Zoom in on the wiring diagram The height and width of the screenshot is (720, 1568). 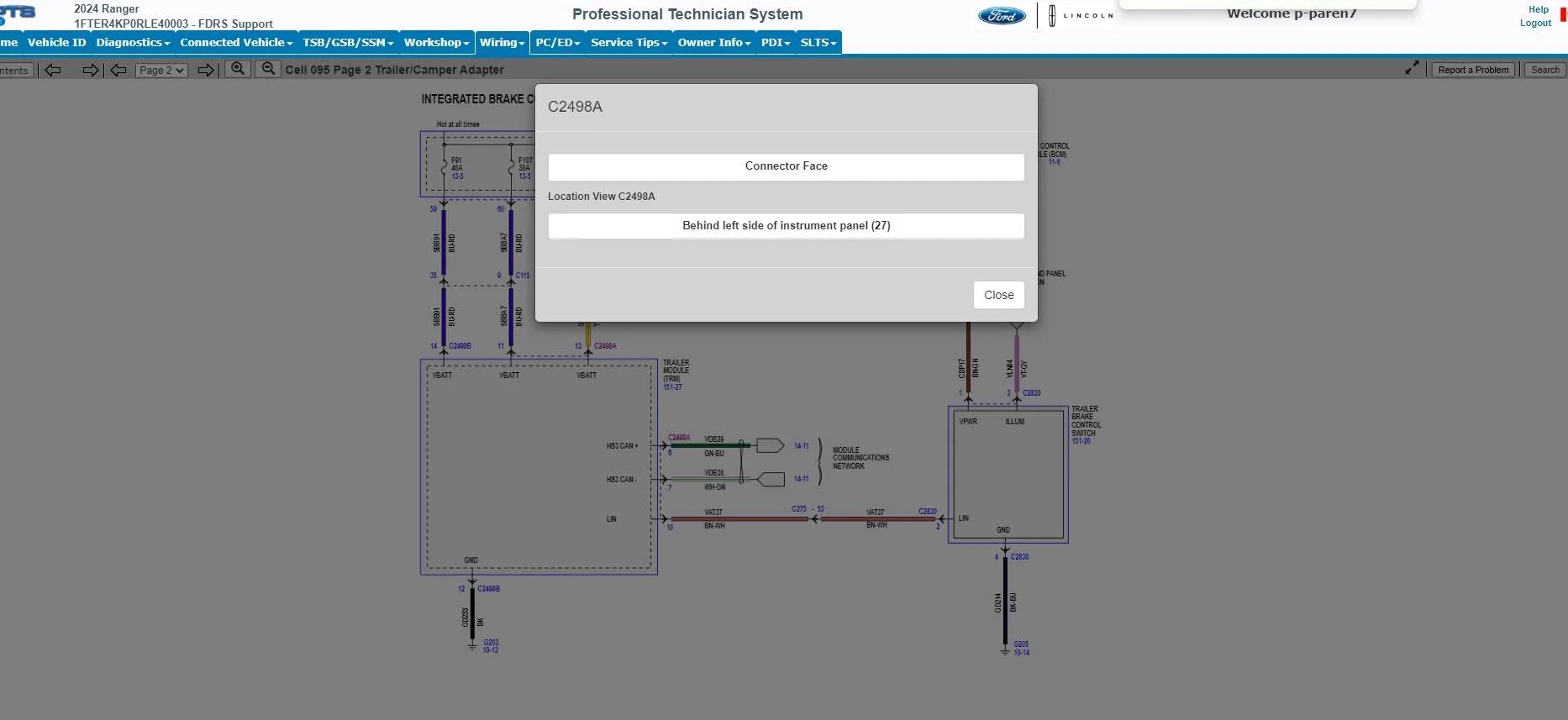click(x=238, y=69)
